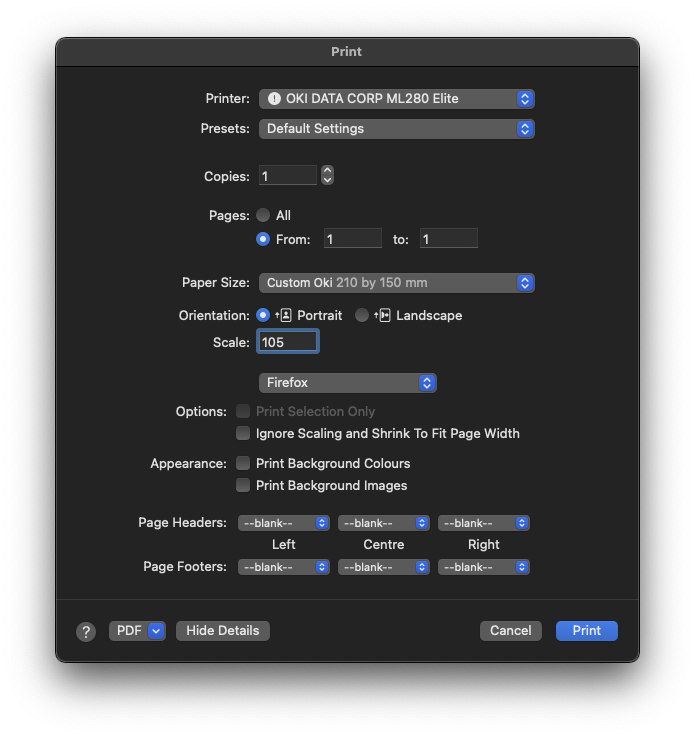Click the help question mark icon
The image size is (695, 736).
point(86,632)
